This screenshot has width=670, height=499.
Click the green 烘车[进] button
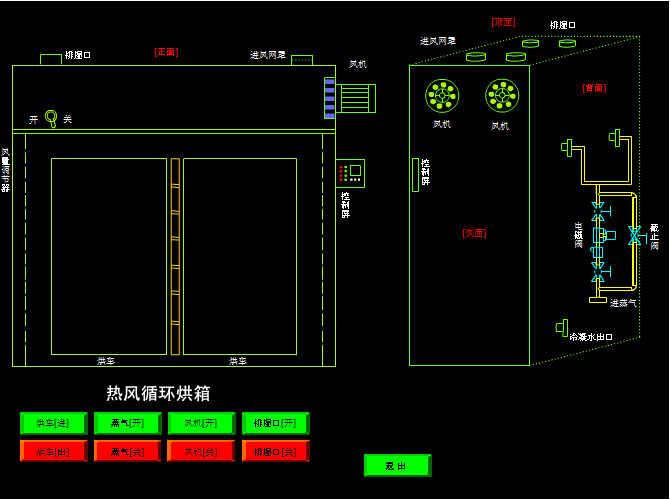click(53, 424)
